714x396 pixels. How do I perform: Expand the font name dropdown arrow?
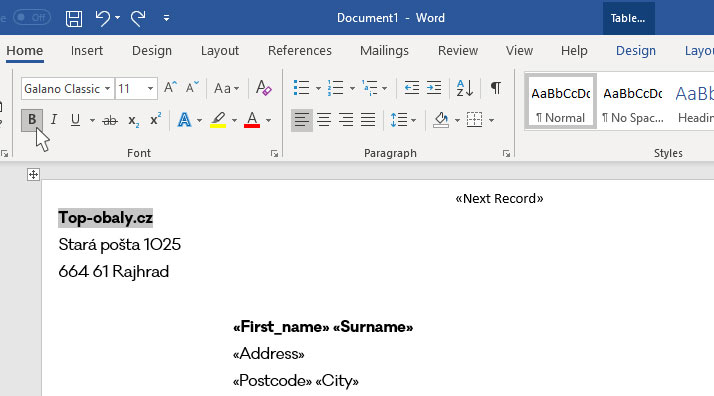(x=107, y=88)
